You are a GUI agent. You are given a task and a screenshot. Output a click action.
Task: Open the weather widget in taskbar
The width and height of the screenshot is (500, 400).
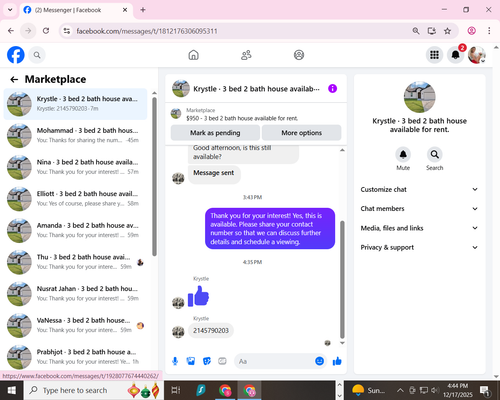(x=368, y=390)
